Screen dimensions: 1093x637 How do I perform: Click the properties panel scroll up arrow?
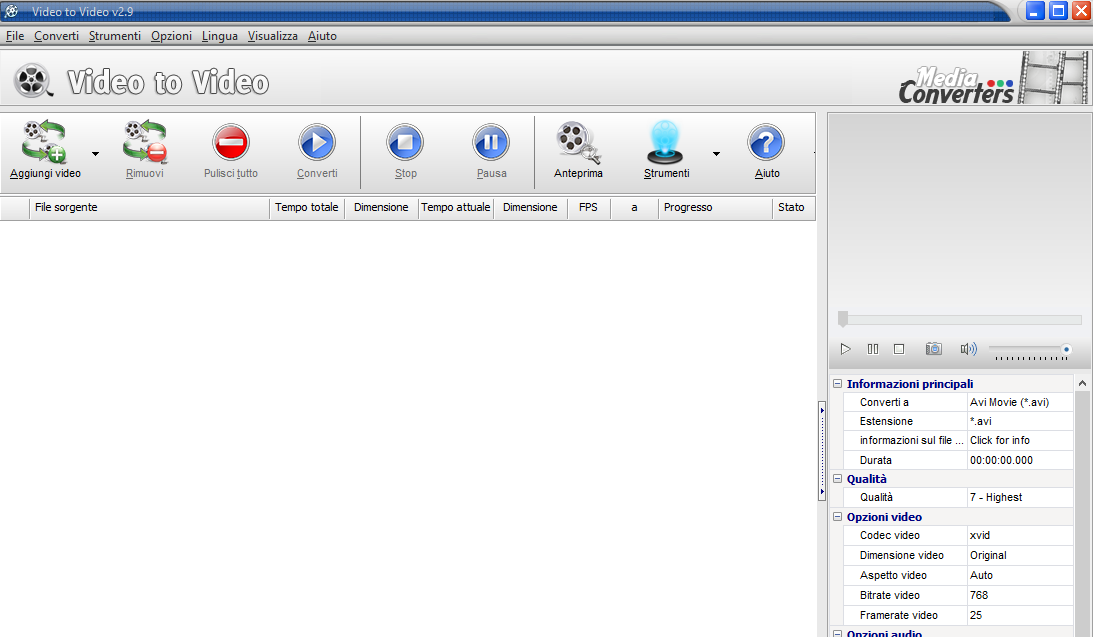click(x=1082, y=383)
